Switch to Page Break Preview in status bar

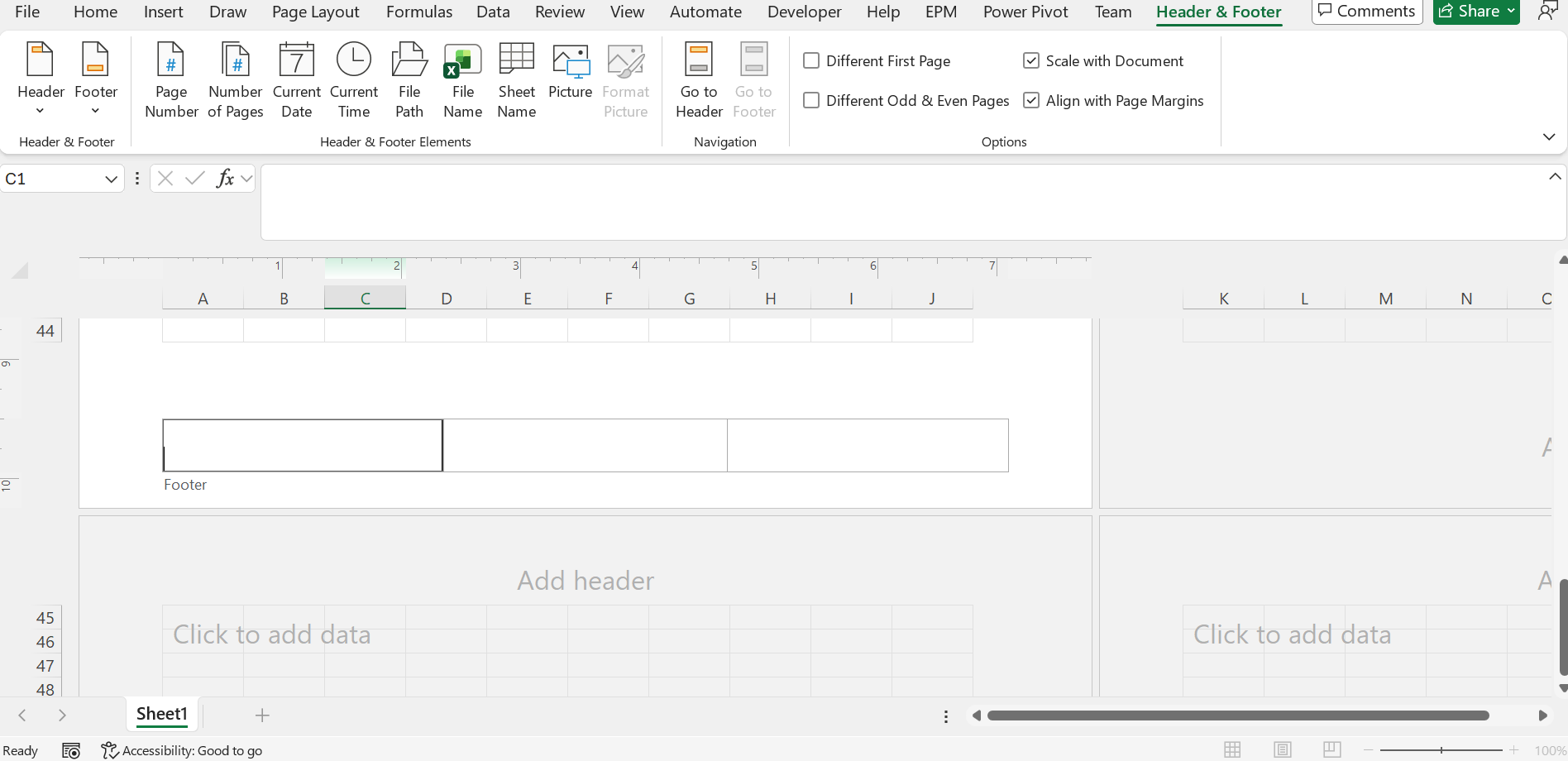(1331, 749)
